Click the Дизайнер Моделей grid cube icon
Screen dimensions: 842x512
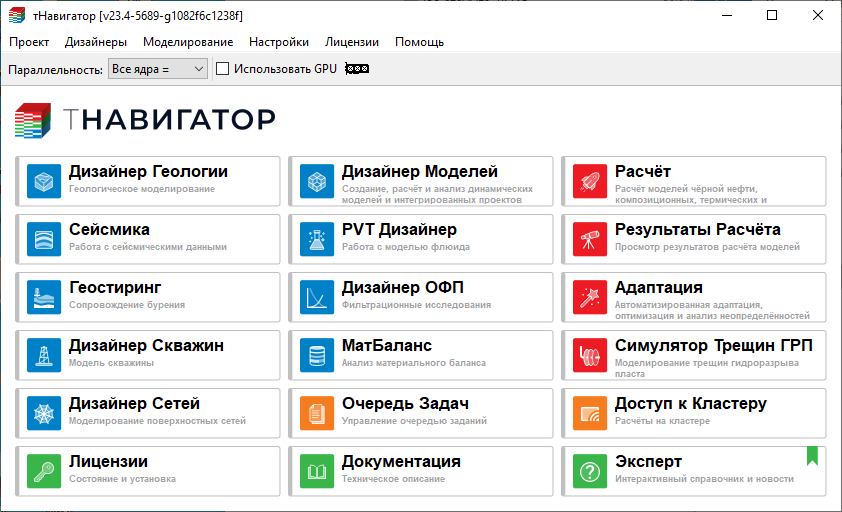[317, 181]
